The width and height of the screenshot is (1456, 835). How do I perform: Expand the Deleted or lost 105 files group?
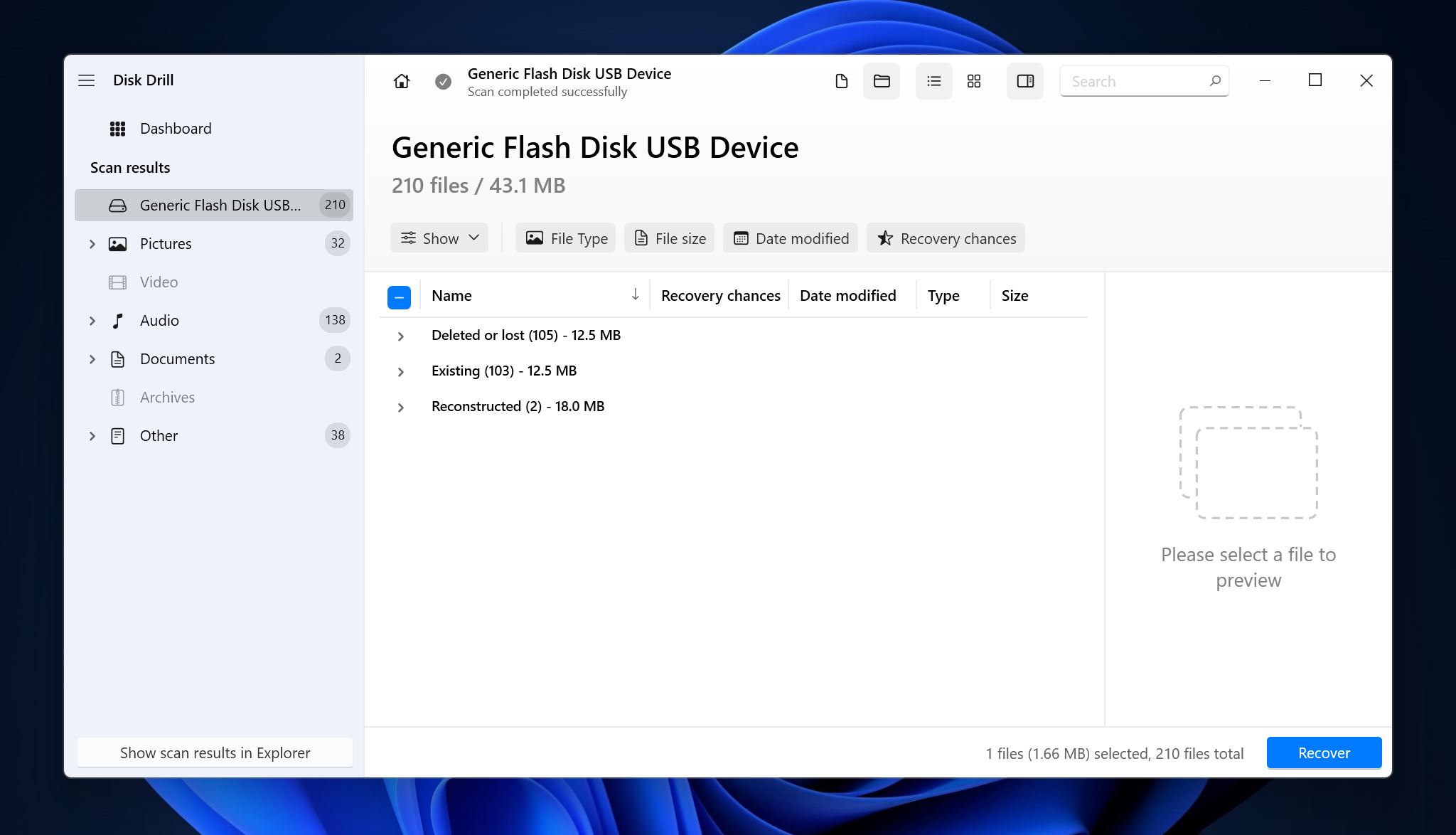coord(400,335)
